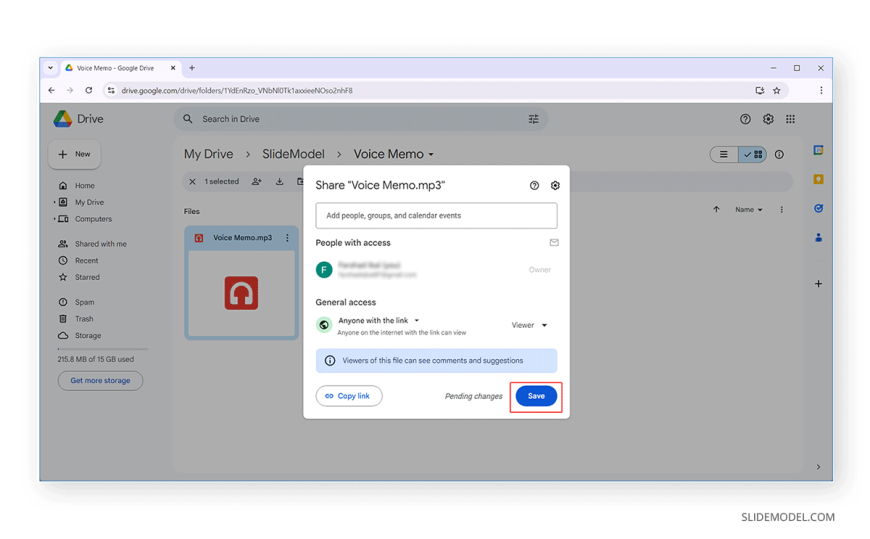The width and height of the screenshot is (870, 539).
Task: Reload the page in browser
Action: click(x=88, y=90)
